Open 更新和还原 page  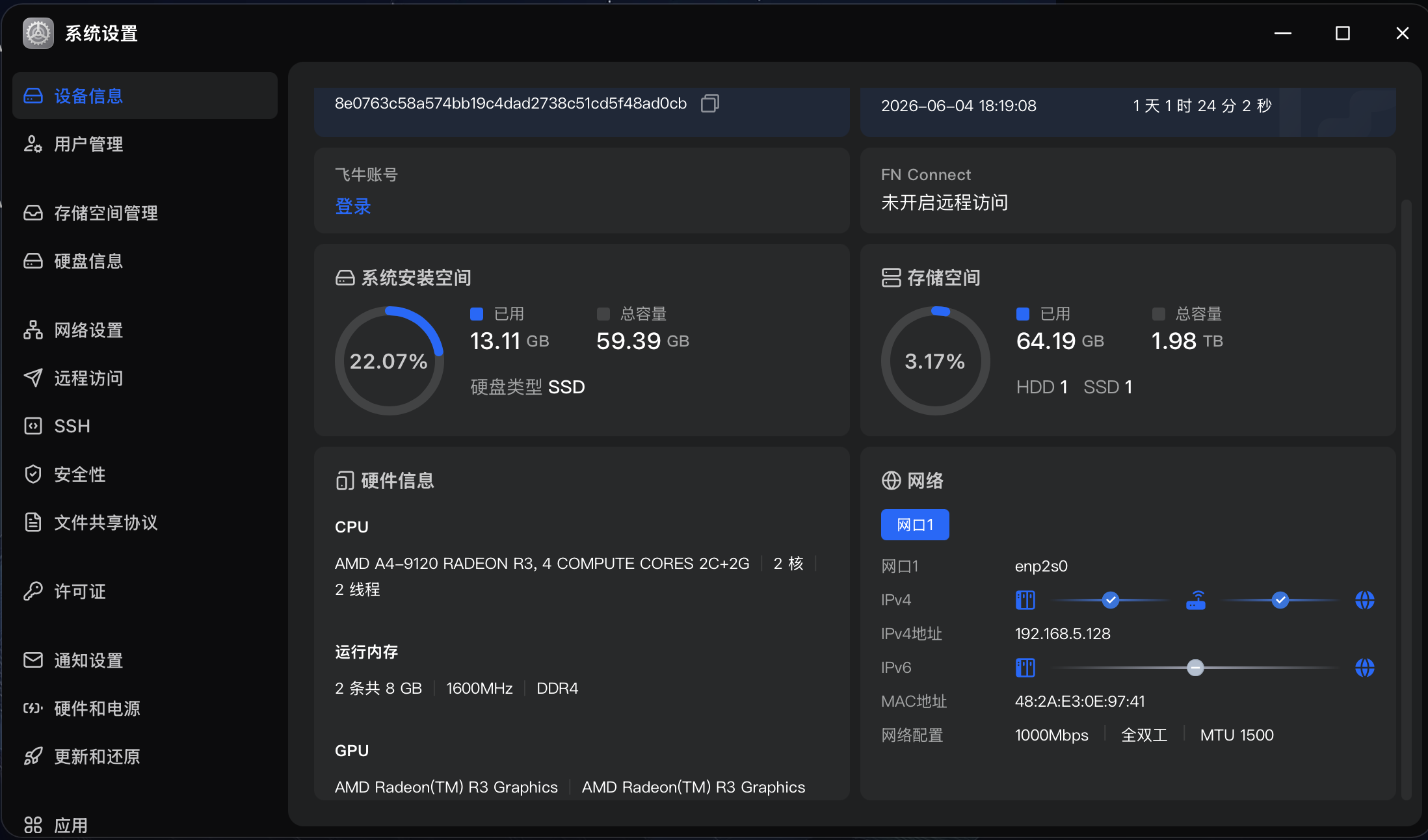click(145, 756)
